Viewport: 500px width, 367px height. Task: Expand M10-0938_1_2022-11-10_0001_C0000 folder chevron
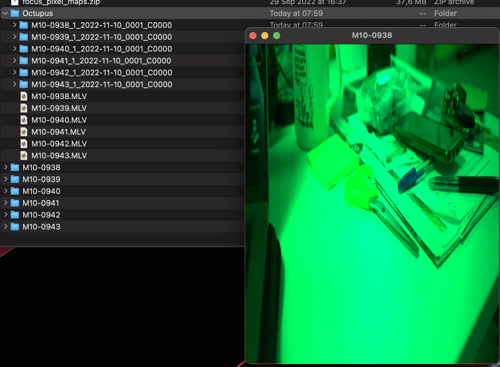click(14, 25)
